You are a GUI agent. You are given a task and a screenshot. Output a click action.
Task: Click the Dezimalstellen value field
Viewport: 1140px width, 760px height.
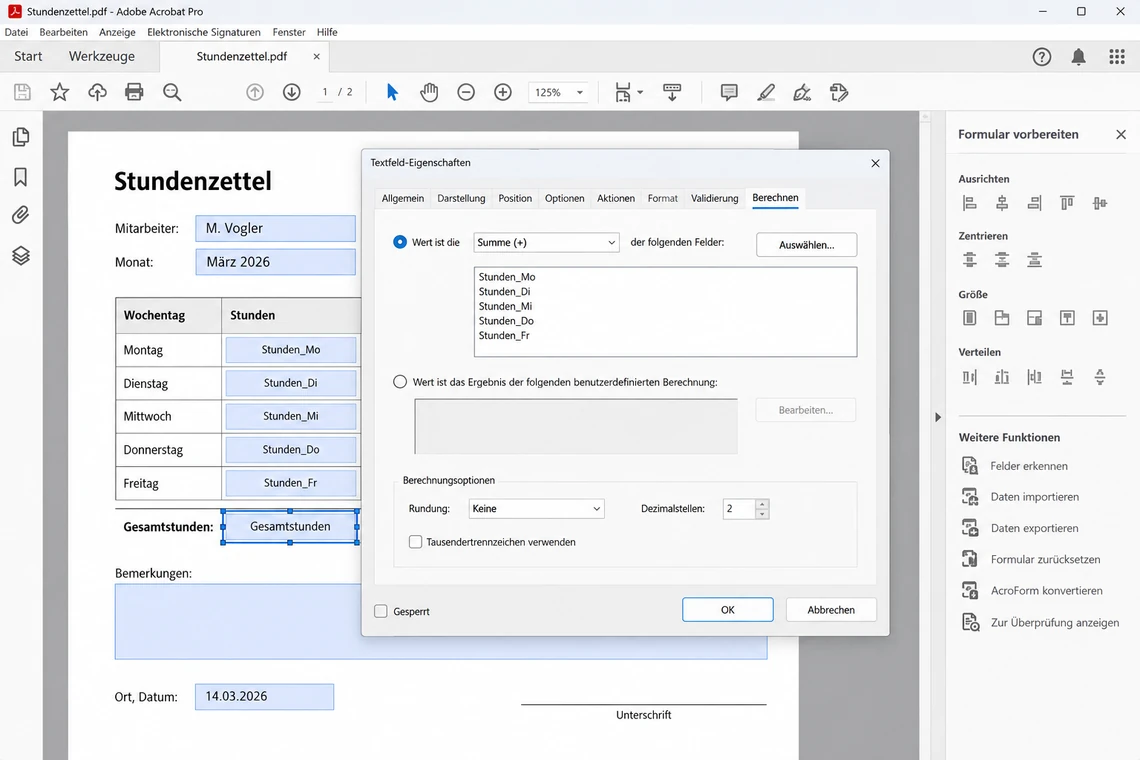coord(739,508)
